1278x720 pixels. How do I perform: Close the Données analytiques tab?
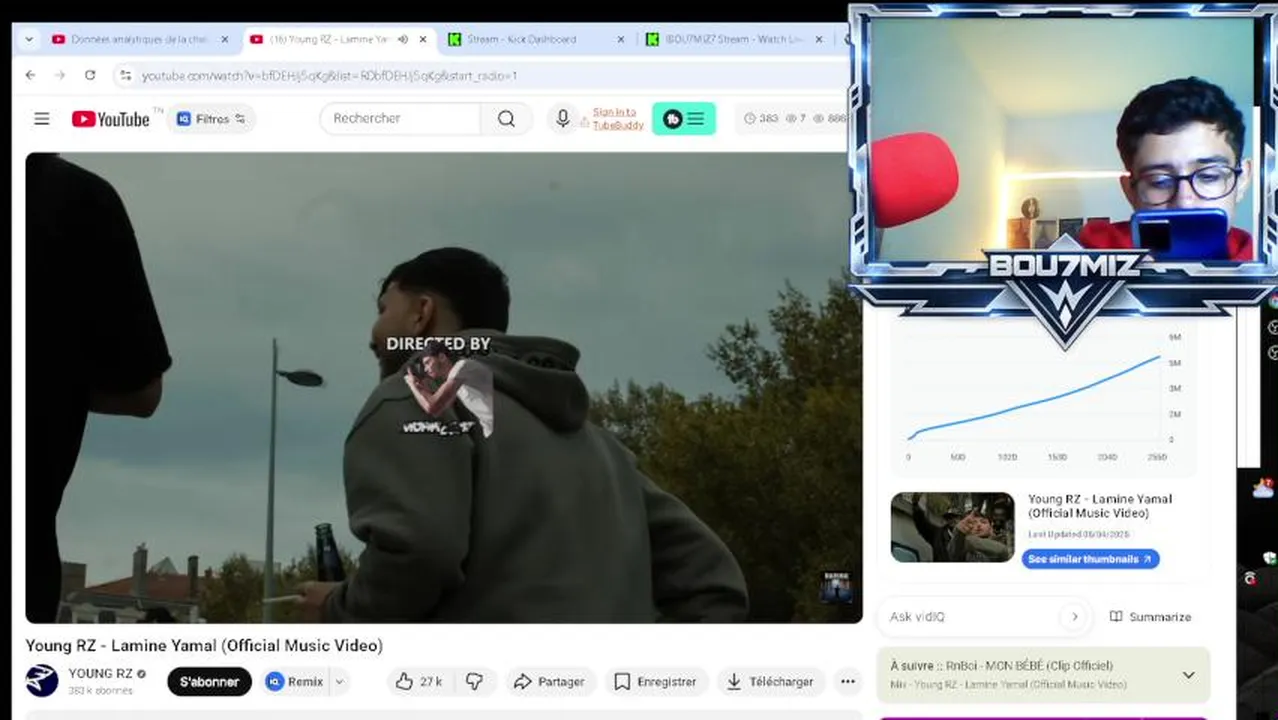click(224, 39)
